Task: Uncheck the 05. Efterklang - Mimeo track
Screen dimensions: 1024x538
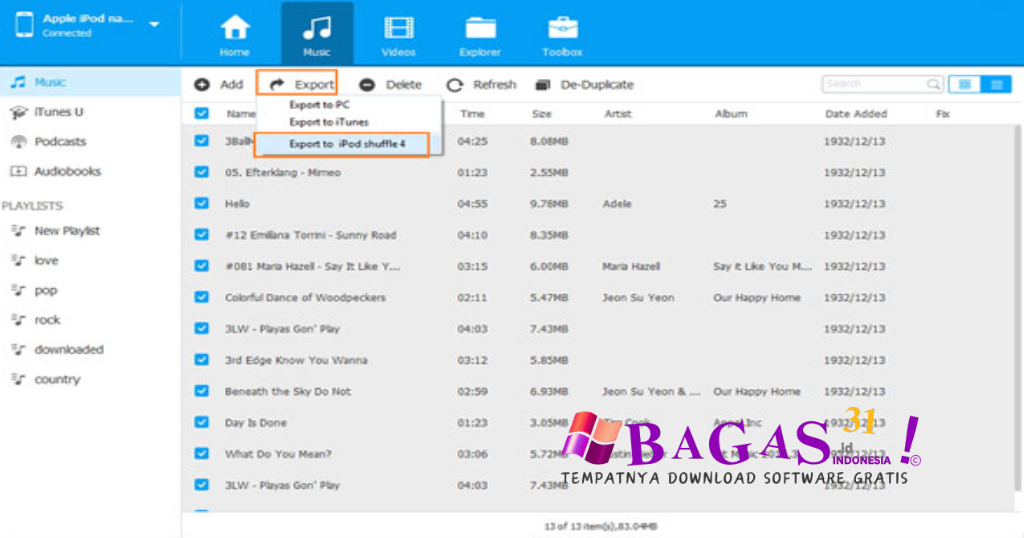Action: coord(202,172)
